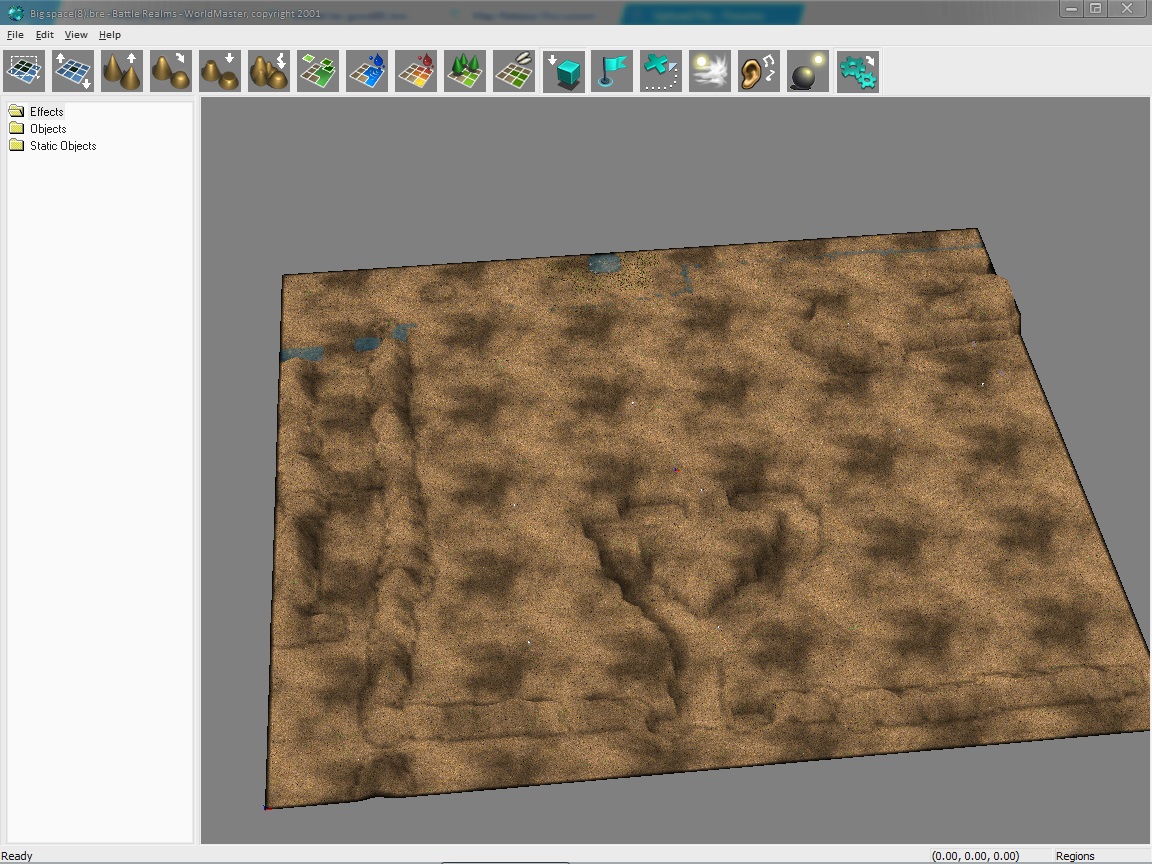This screenshot has height=864, width=1152.
Task: Click the WorldMaster app icon in title bar
Action: (15, 12)
